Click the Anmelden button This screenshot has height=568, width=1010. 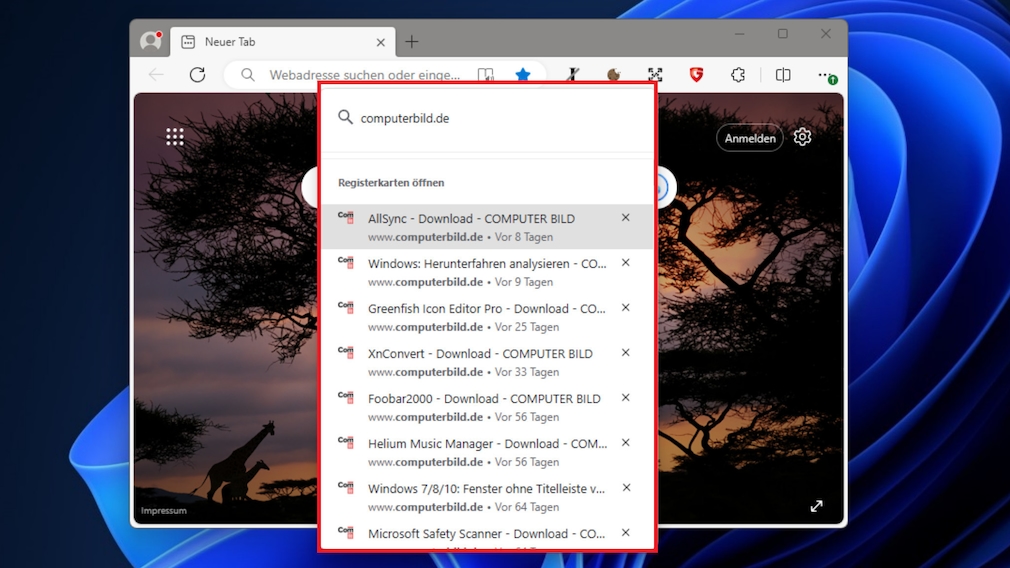tap(750, 138)
